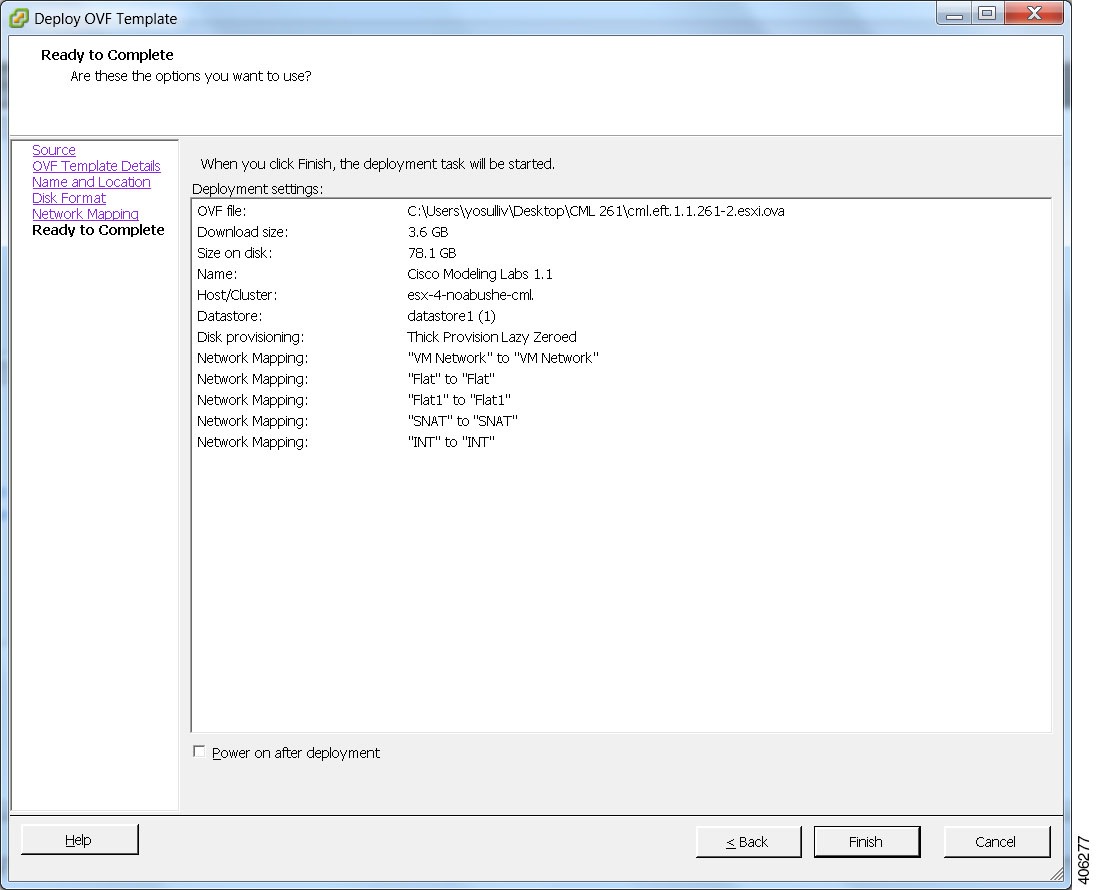Select datastore1 (1) value
Image resolution: width=1108 pixels, height=890 pixels.
(x=452, y=316)
